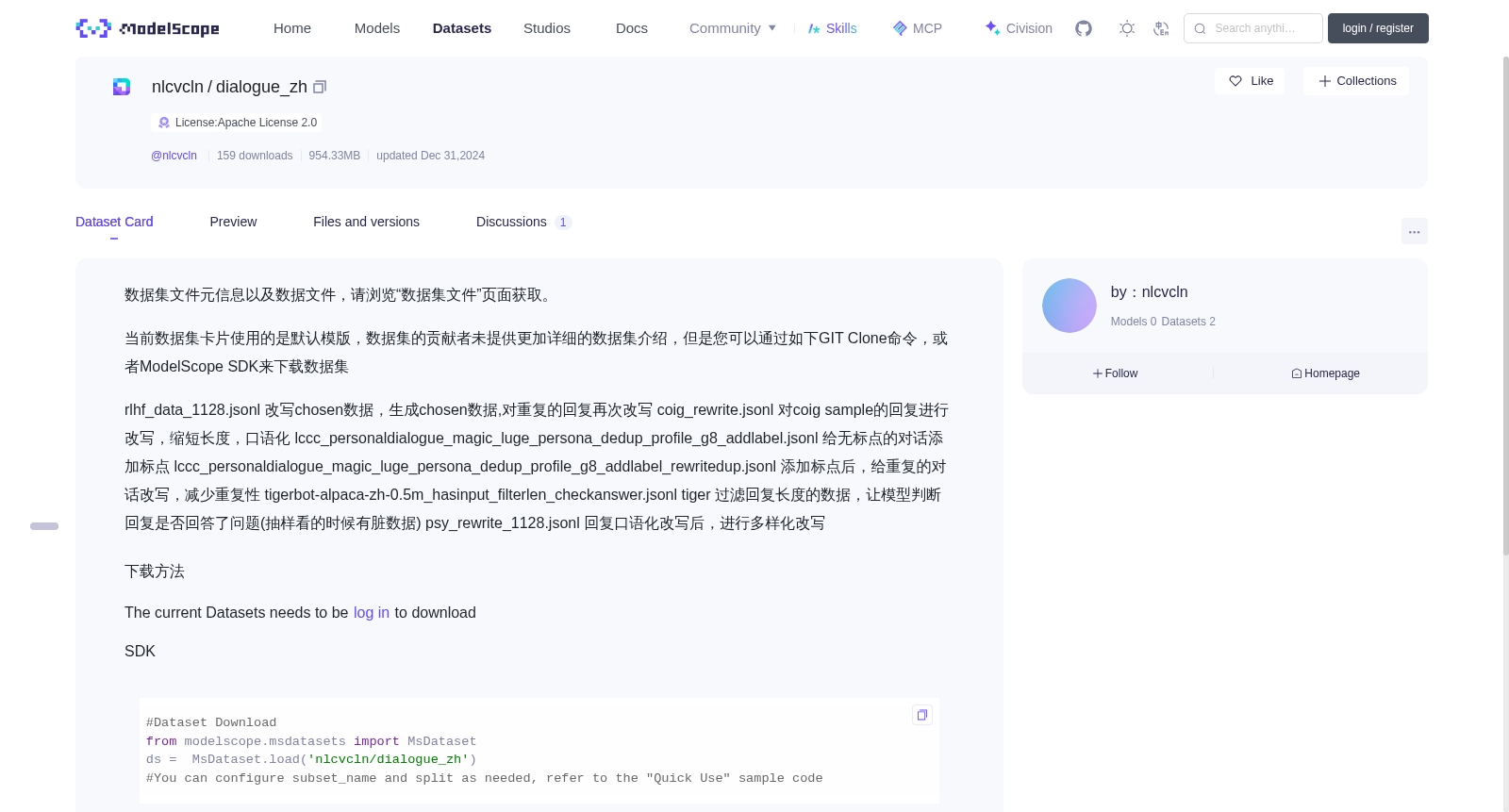Viewport: 1509px width, 812px height.
Task: Follow the author nlcvcln
Action: click(x=1116, y=373)
